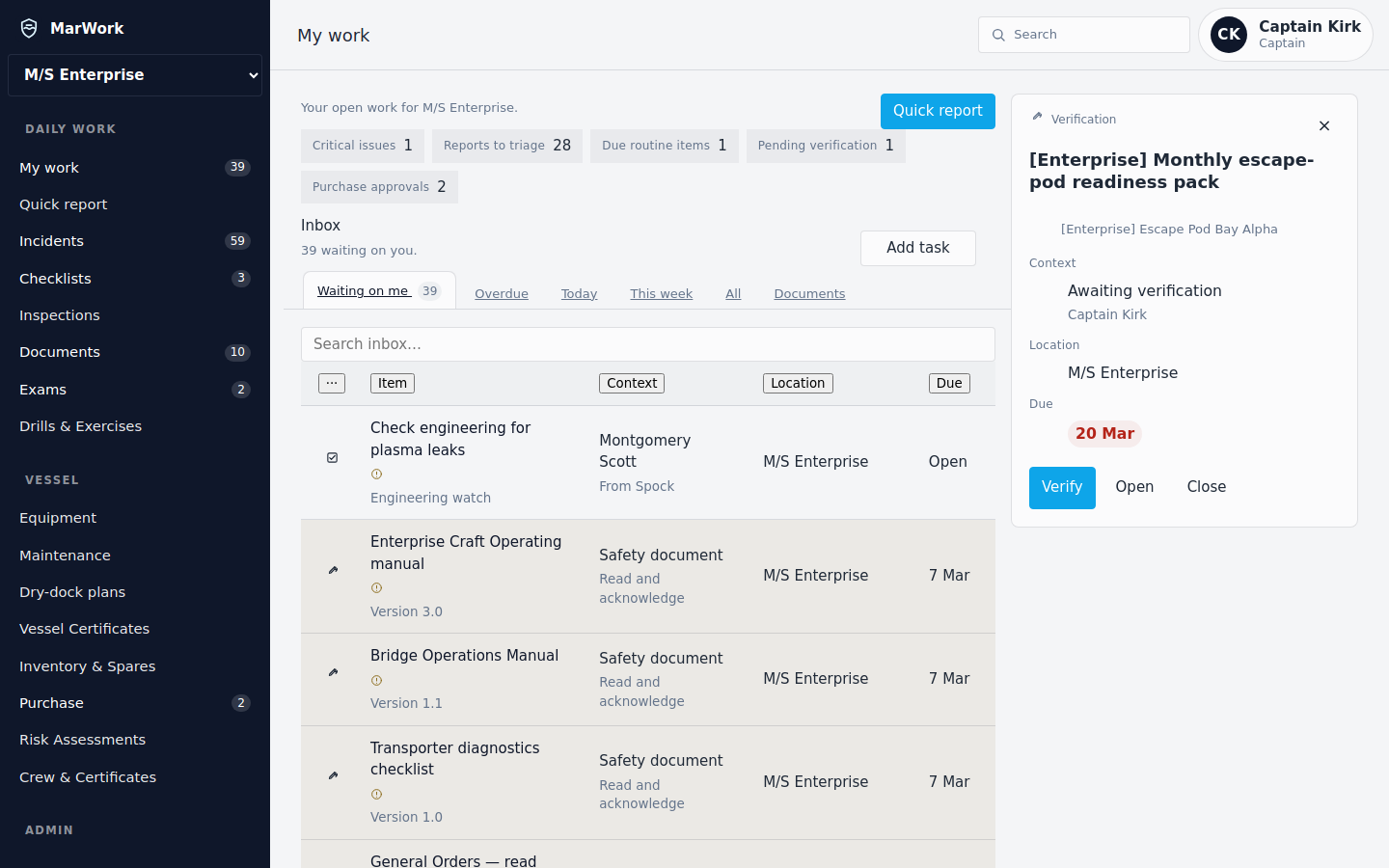Open the M/S Enterprise vessel dropdown

pos(135,75)
